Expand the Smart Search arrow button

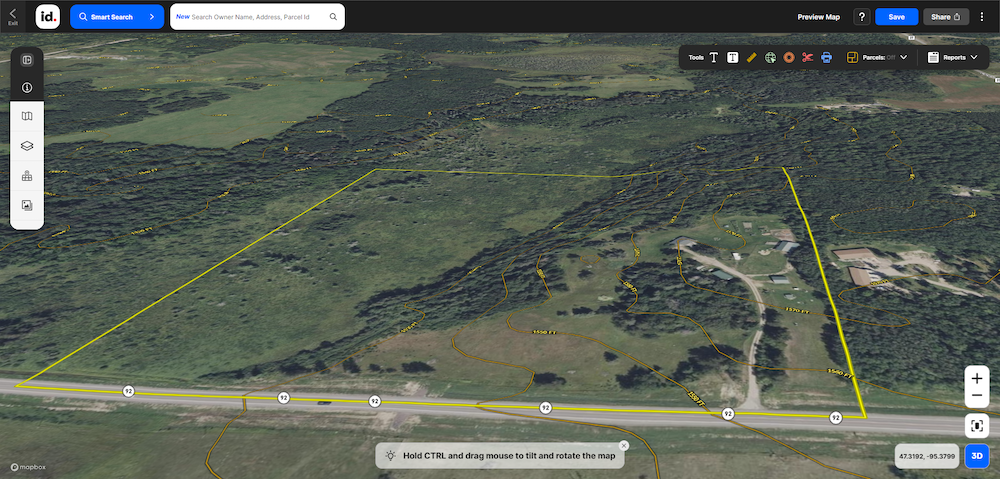pos(151,17)
